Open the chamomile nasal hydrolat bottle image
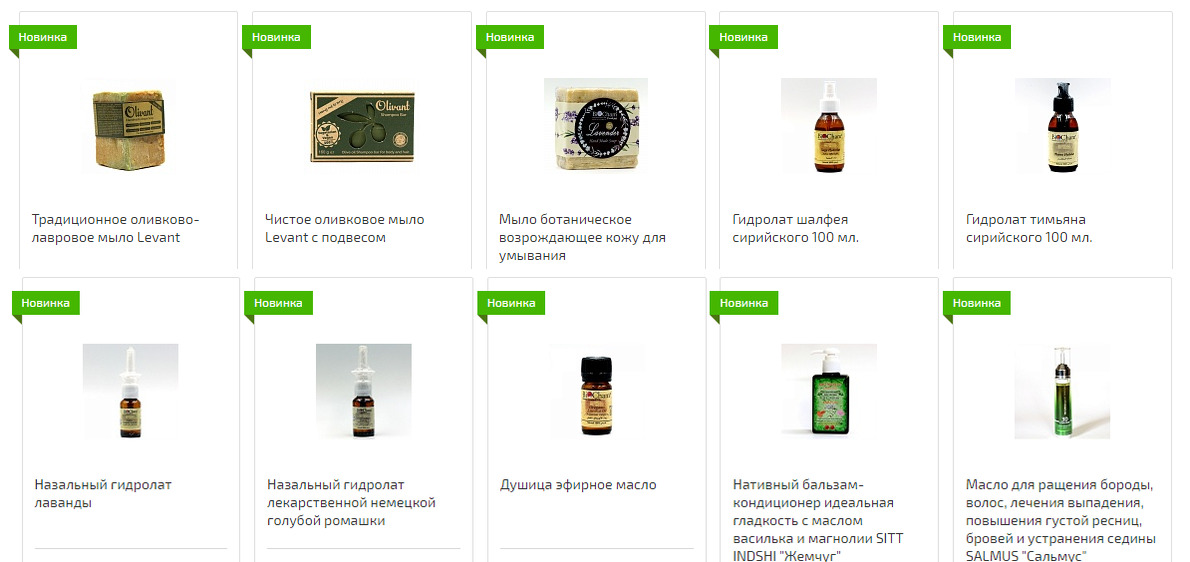The image size is (1190, 562). pyautogui.click(x=364, y=391)
